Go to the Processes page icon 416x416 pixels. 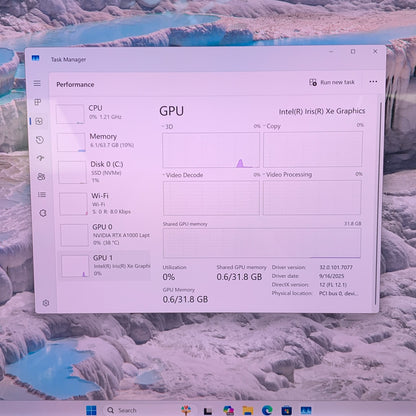point(38,102)
